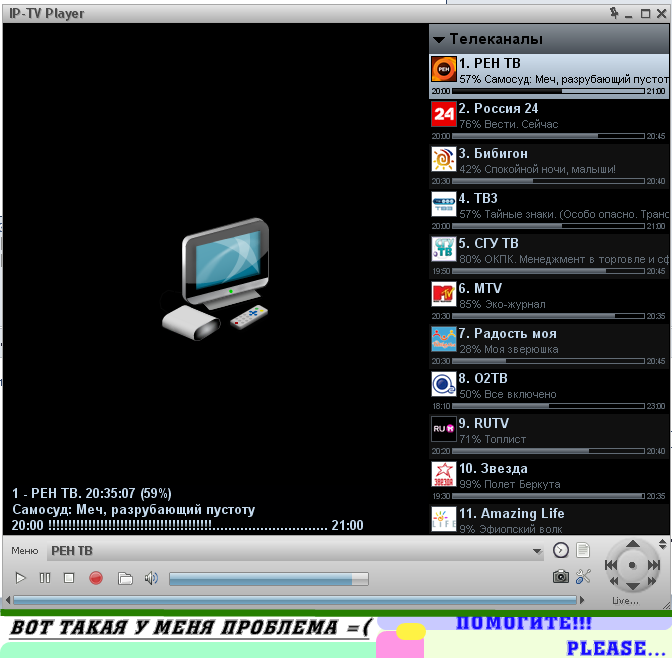Click the fast-forward arrow on navigation pad
Screen dimensions: 672x658
pos(651,581)
